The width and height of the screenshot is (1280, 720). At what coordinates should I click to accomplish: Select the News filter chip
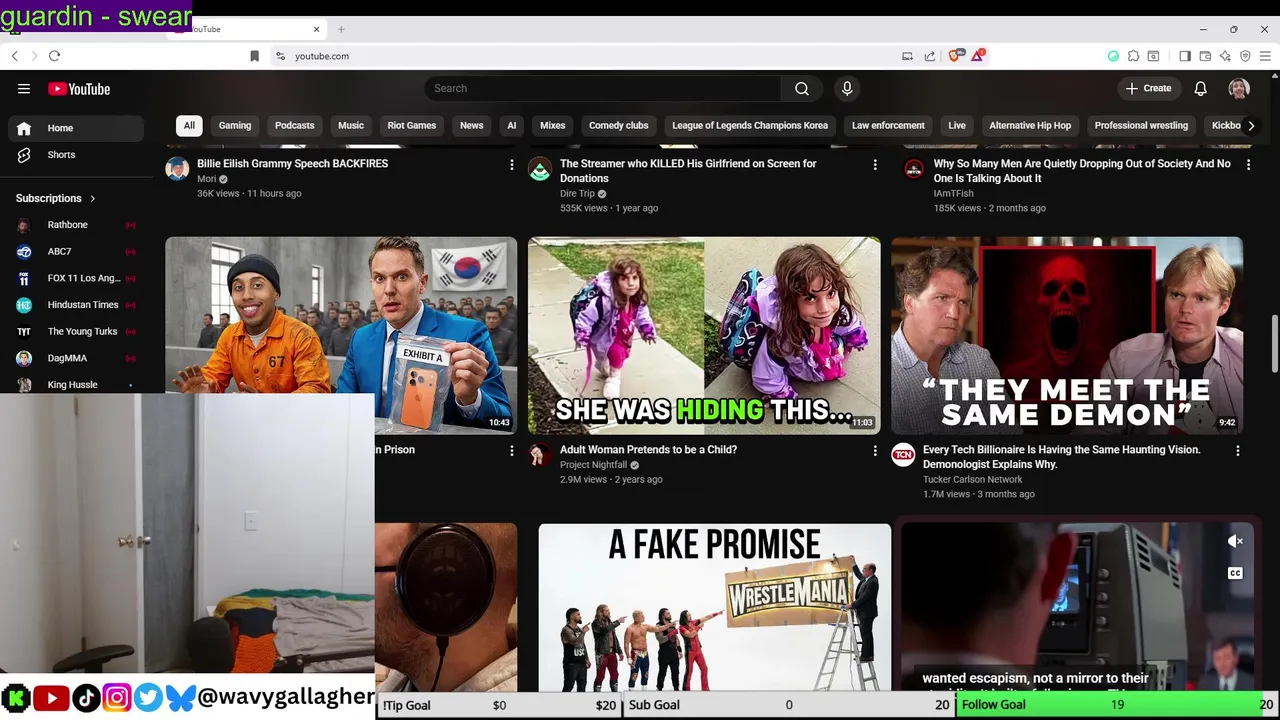tap(471, 125)
